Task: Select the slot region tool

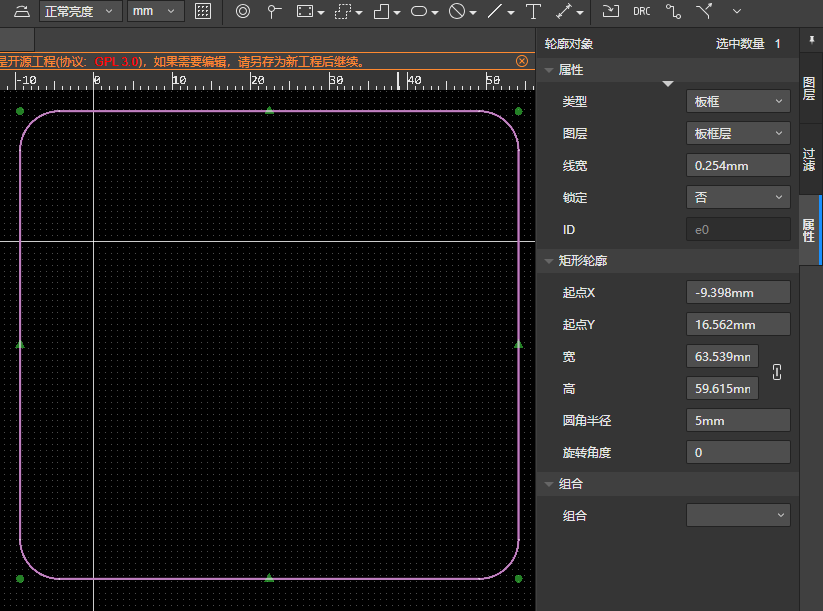Action: coord(419,11)
